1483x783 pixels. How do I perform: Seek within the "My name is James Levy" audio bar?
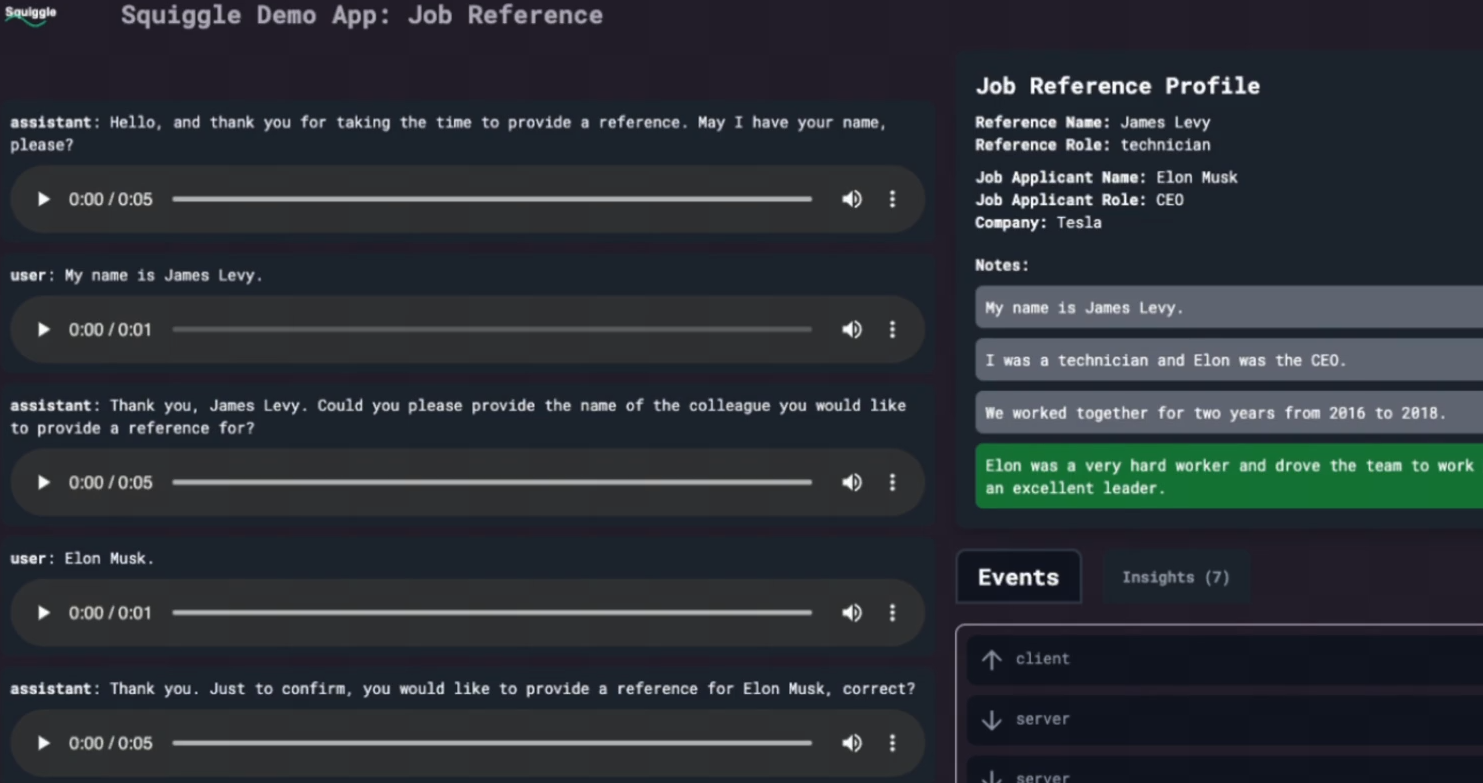[492, 329]
